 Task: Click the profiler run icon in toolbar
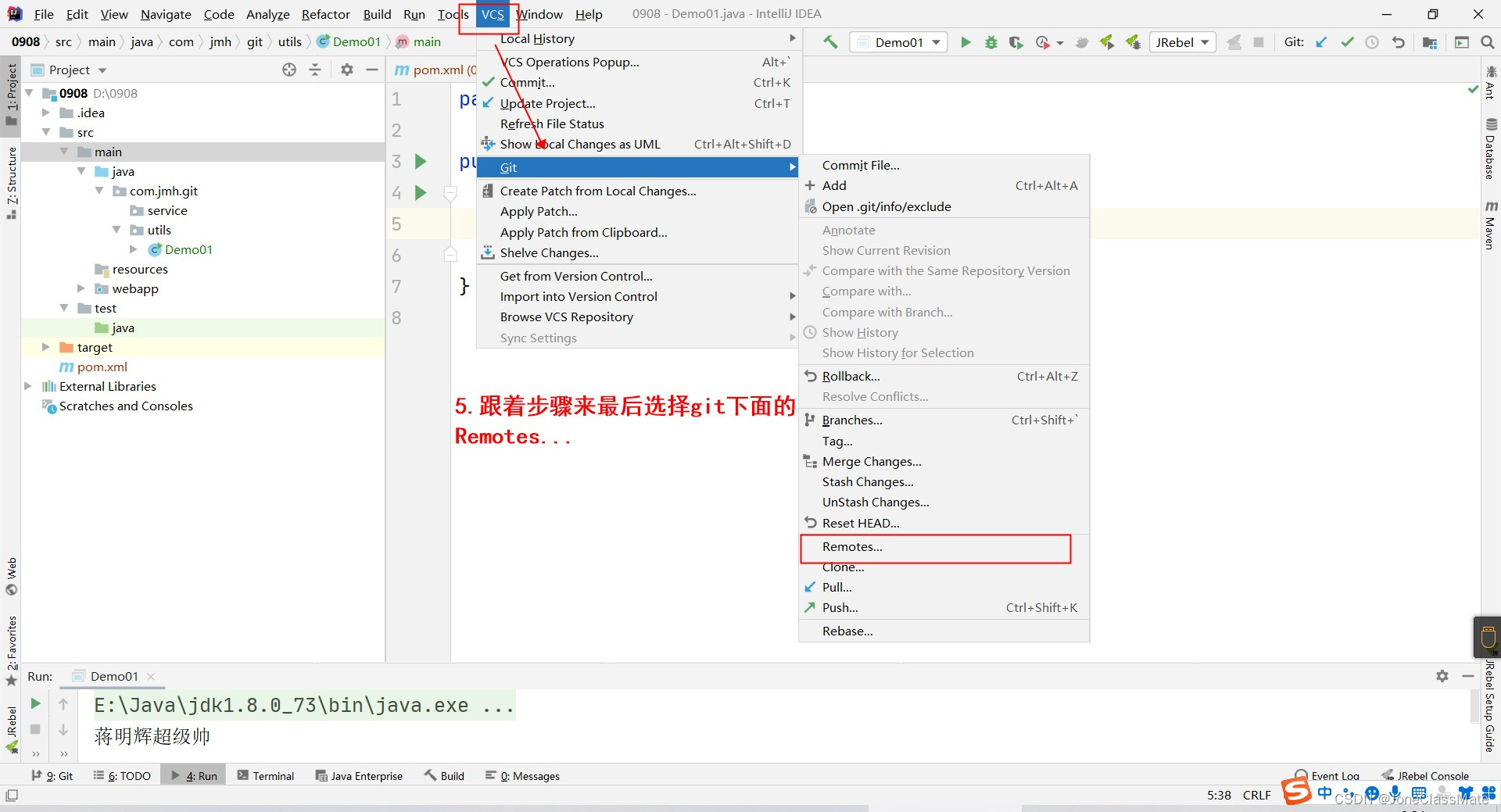(1043, 42)
